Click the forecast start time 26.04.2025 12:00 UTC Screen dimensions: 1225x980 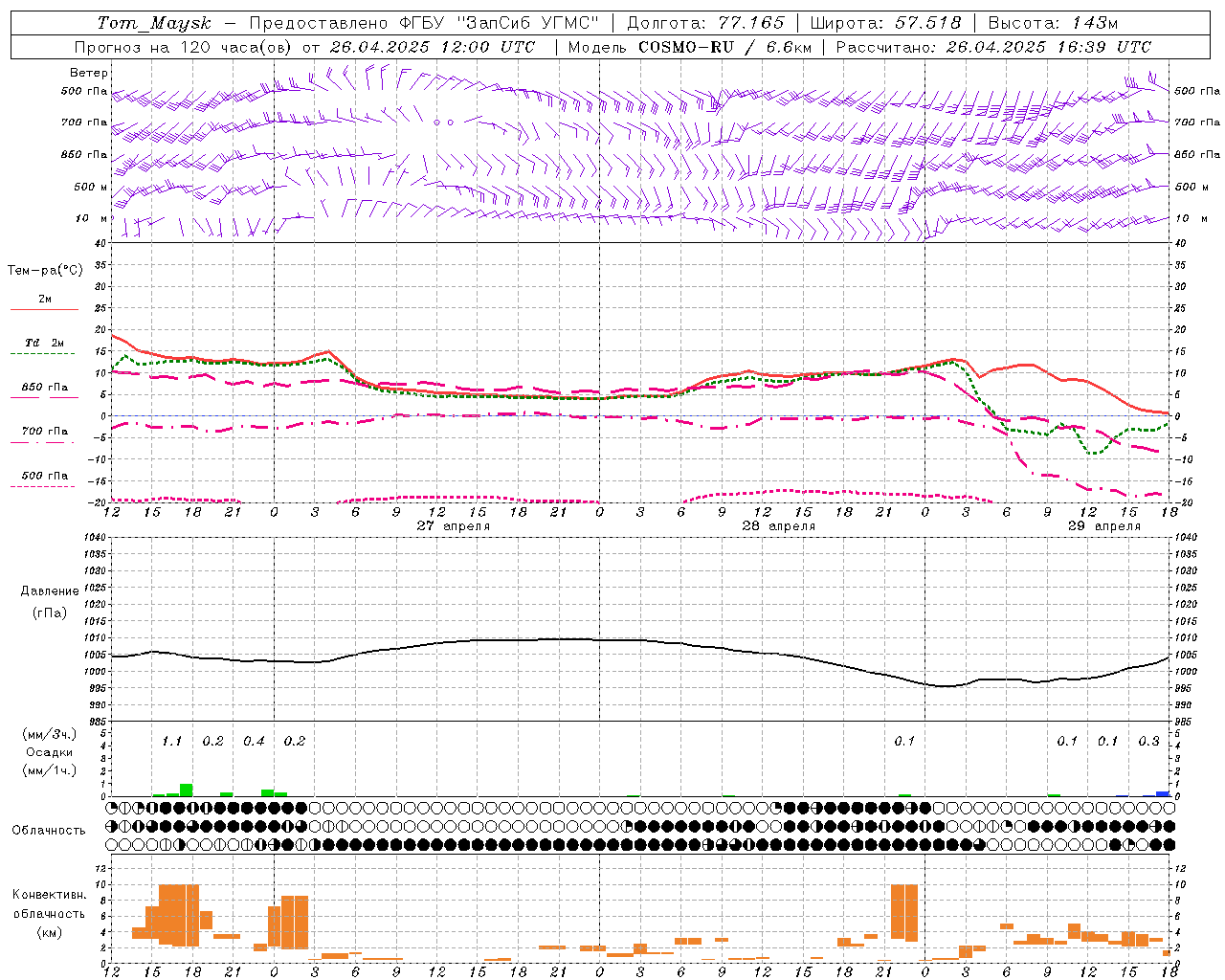point(433,47)
